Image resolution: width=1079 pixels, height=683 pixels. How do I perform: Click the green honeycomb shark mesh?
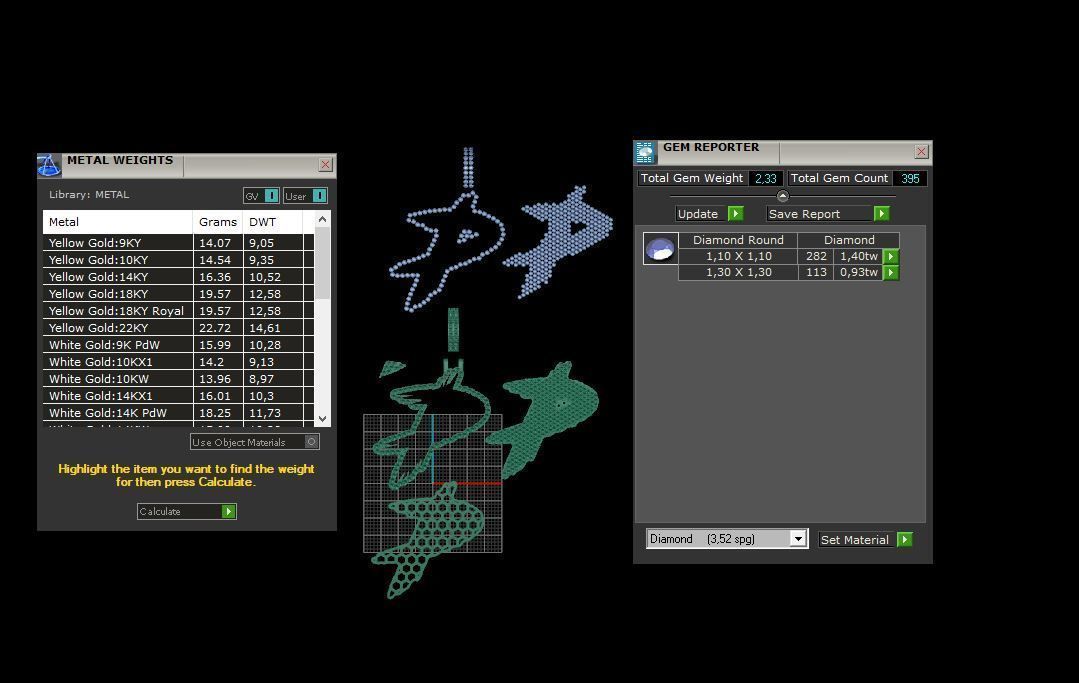(430, 540)
